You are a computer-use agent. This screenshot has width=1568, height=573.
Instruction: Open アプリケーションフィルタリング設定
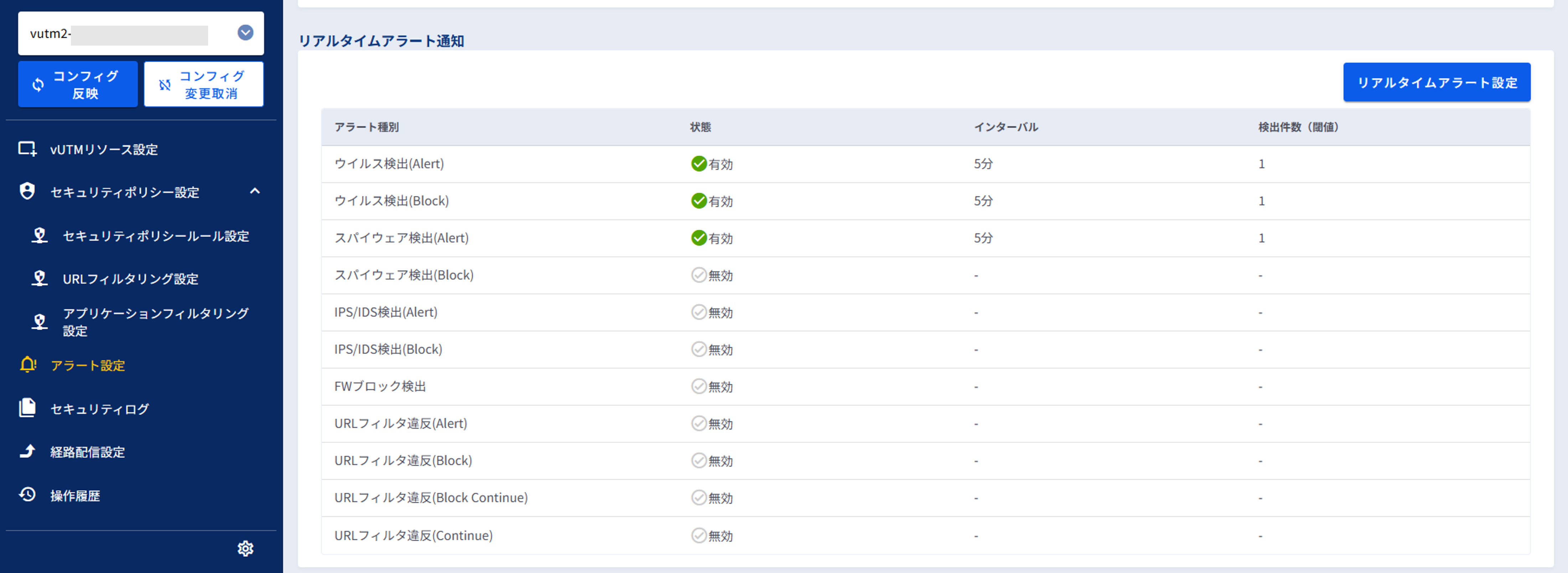tap(156, 322)
